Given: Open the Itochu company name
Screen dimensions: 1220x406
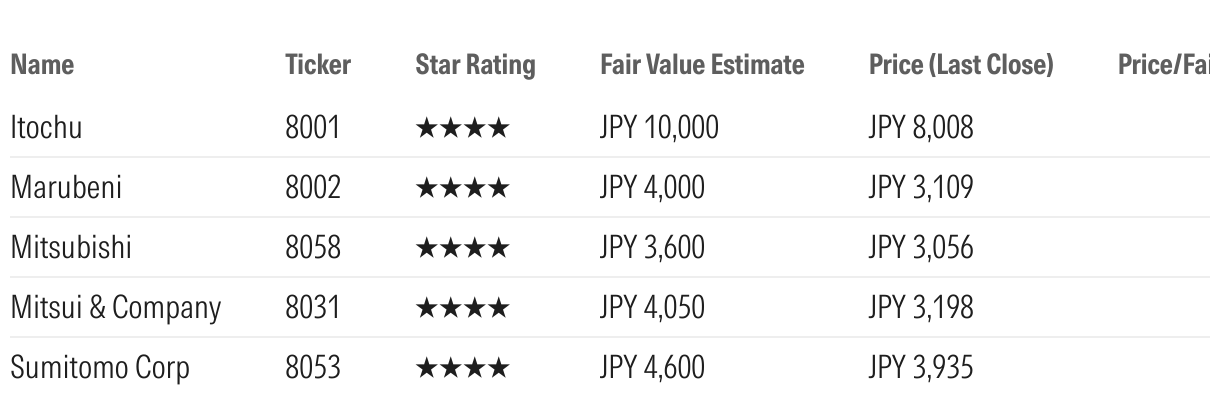Looking at the screenshot, I should (x=46, y=127).
